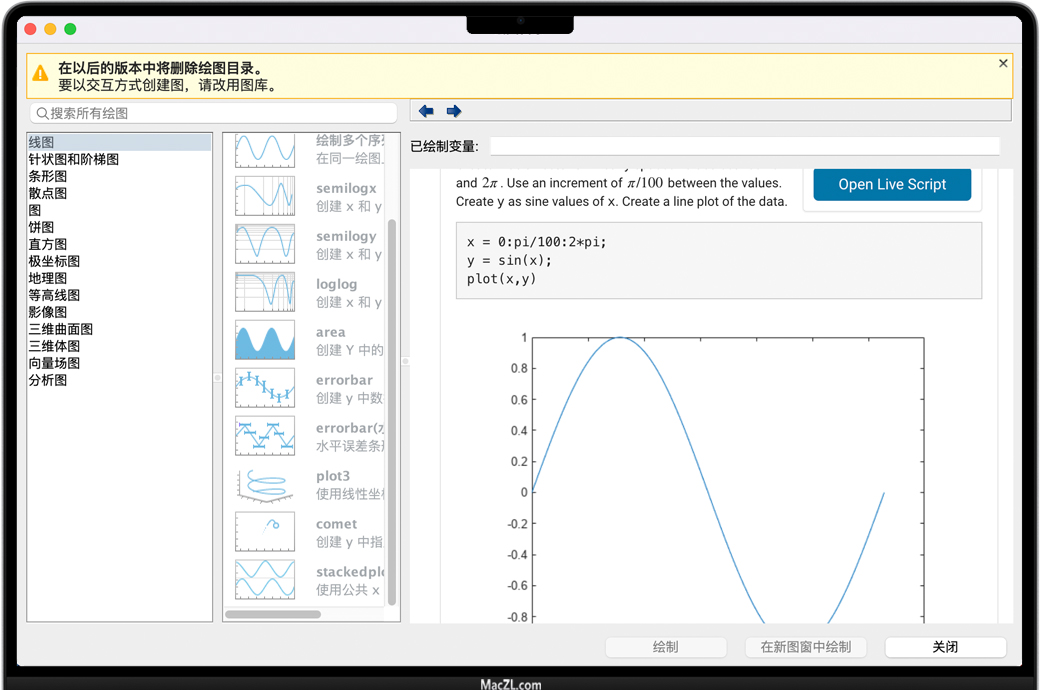This screenshot has width=1040, height=690.
Task: Click the warning triangle icon
Action: pyautogui.click(x=40, y=74)
